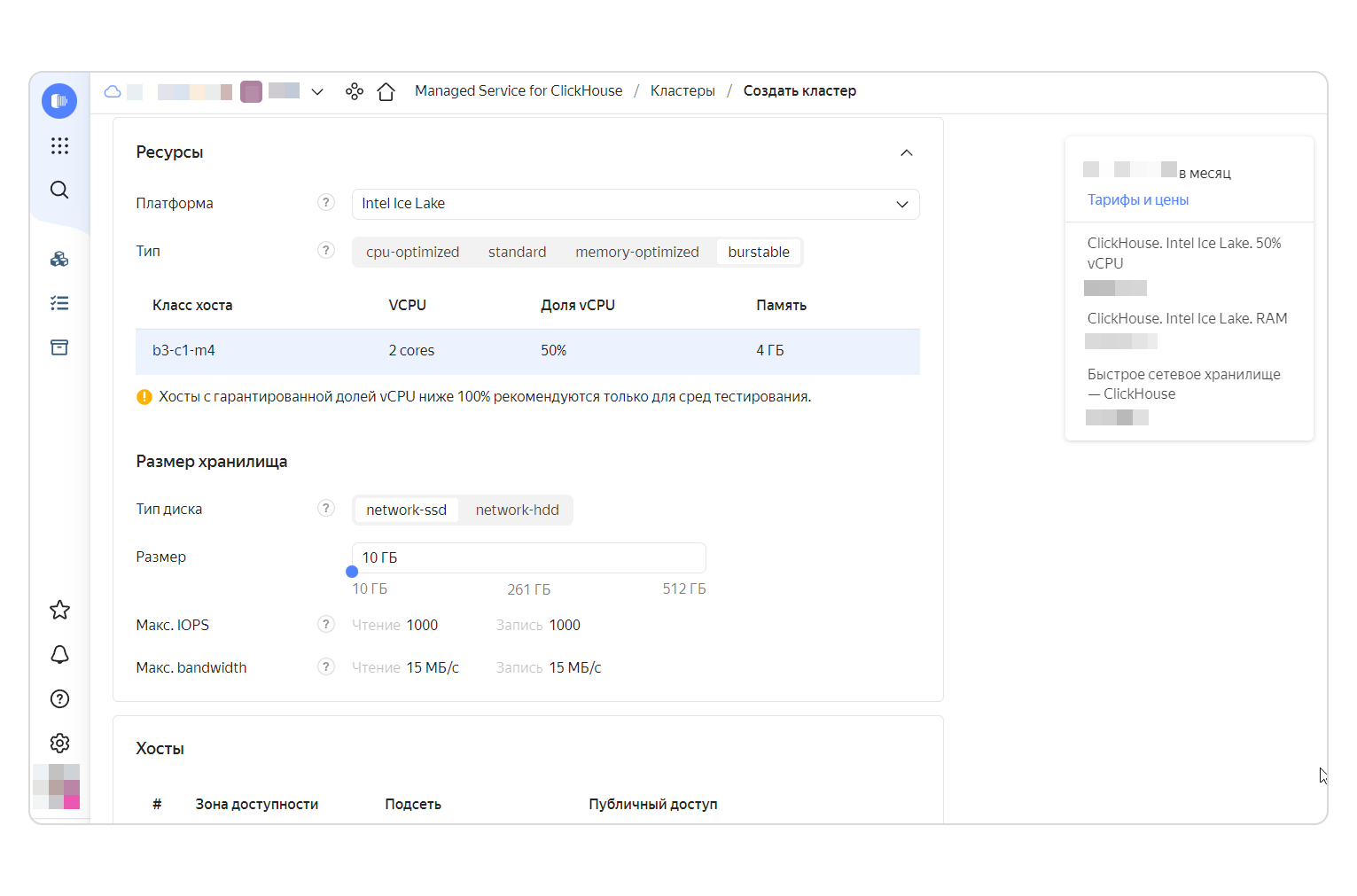Click the Размер хранилища heading
The image size is (1357, 896).
click(x=212, y=462)
